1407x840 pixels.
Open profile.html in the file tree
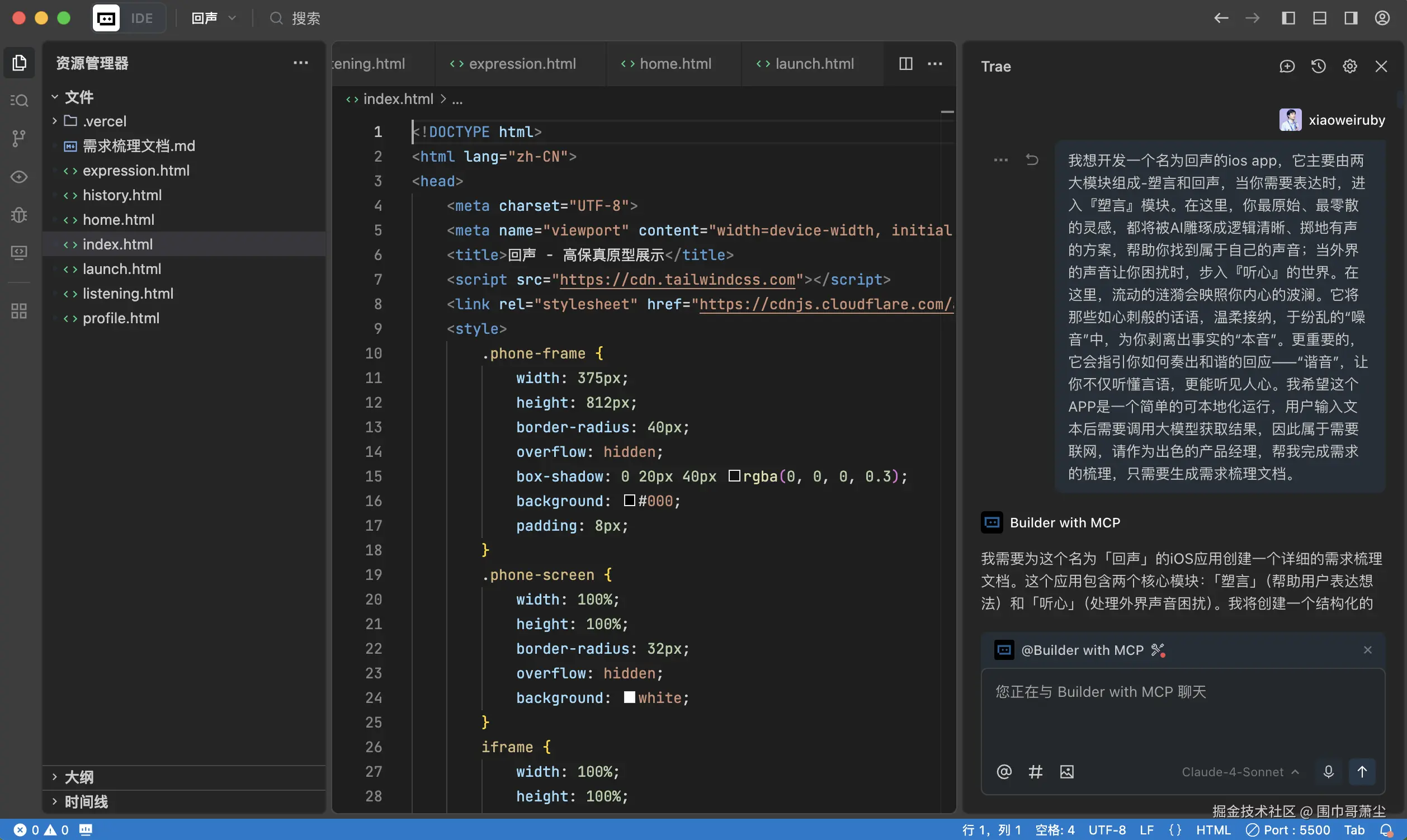(185, 318)
